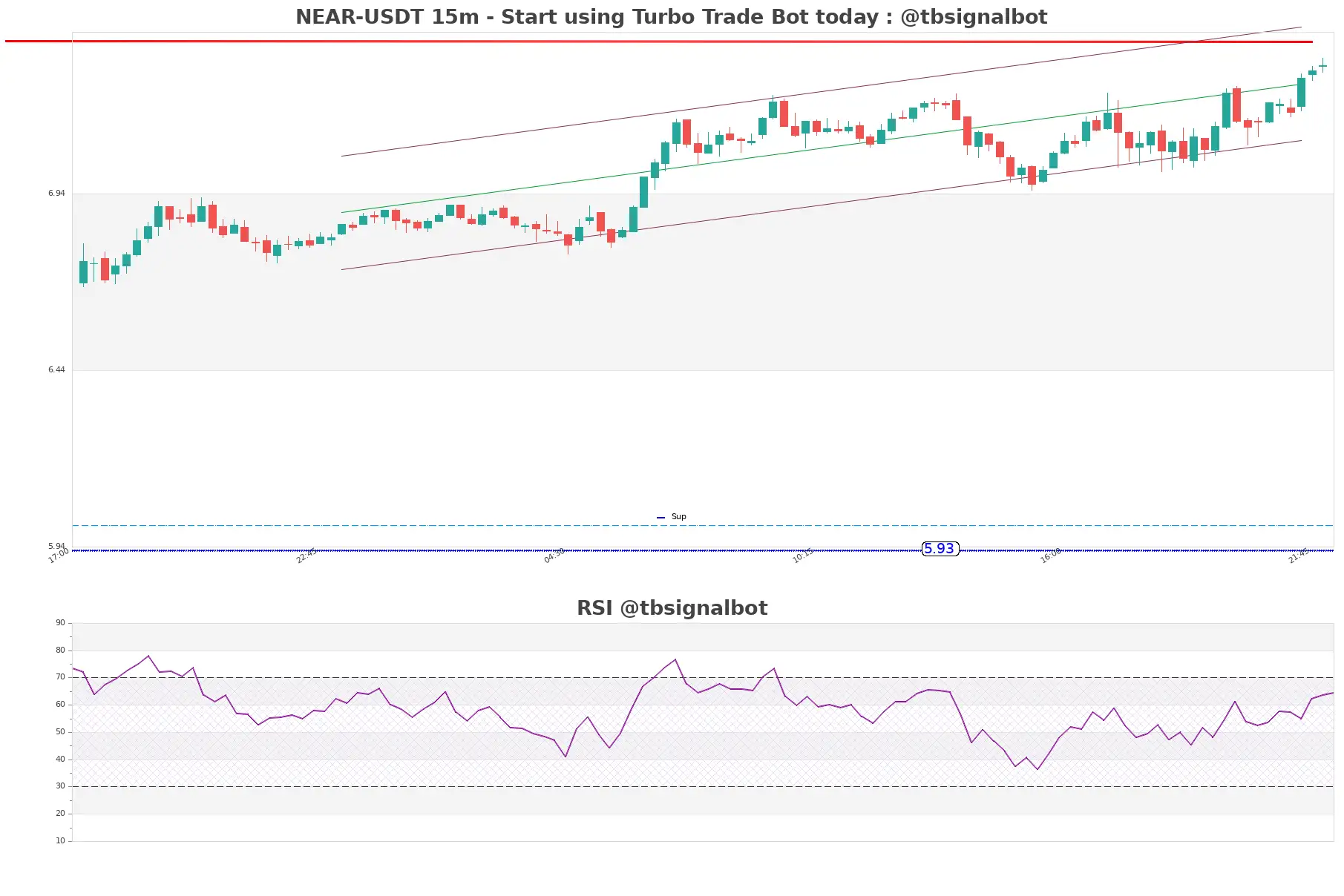The width and height of the screenshot is (1344, 896).
Task: Click the 04:30 time axis label
Action: coord(554,556)
